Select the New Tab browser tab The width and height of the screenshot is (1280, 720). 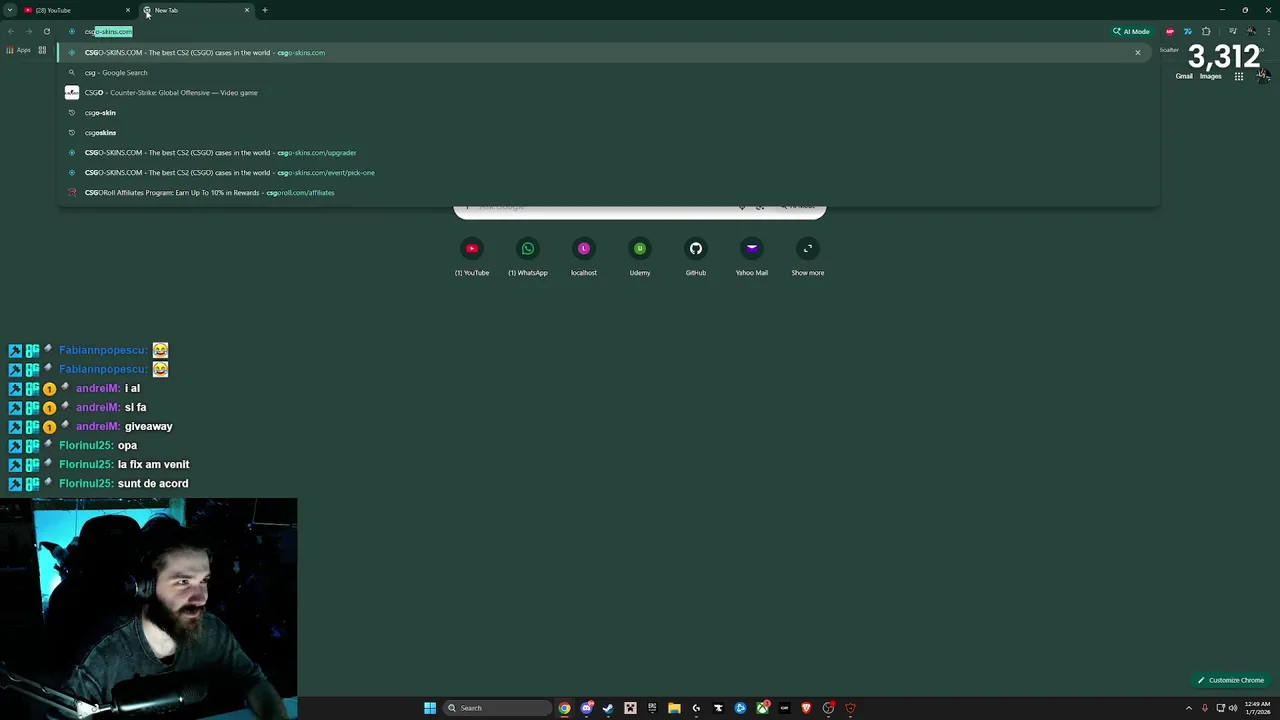pyautogui.click(x=195, y=10)
